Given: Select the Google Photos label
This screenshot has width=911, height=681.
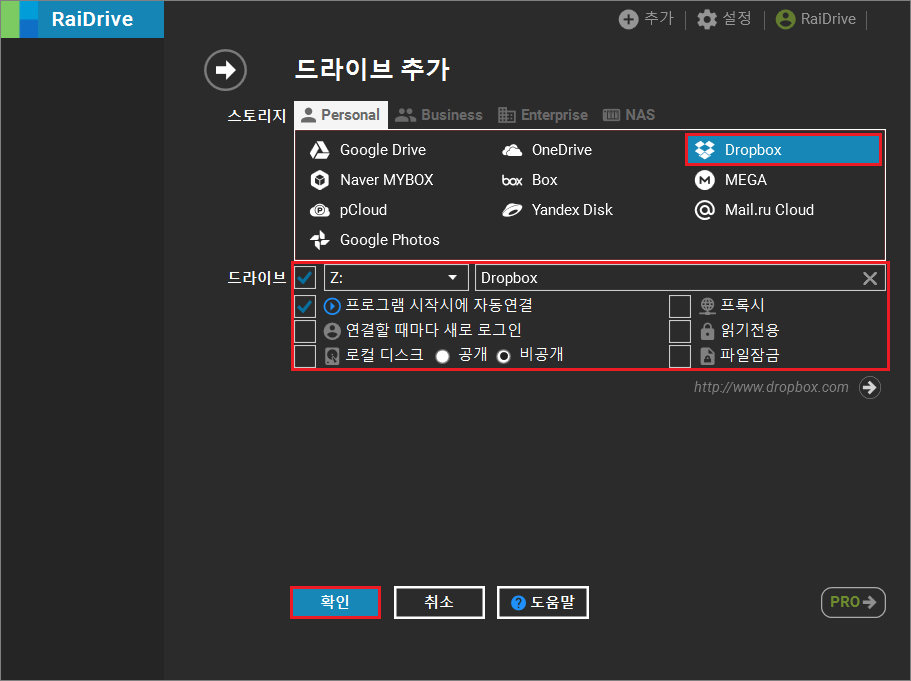Looking at the screenshot, I should click(390, 240).
